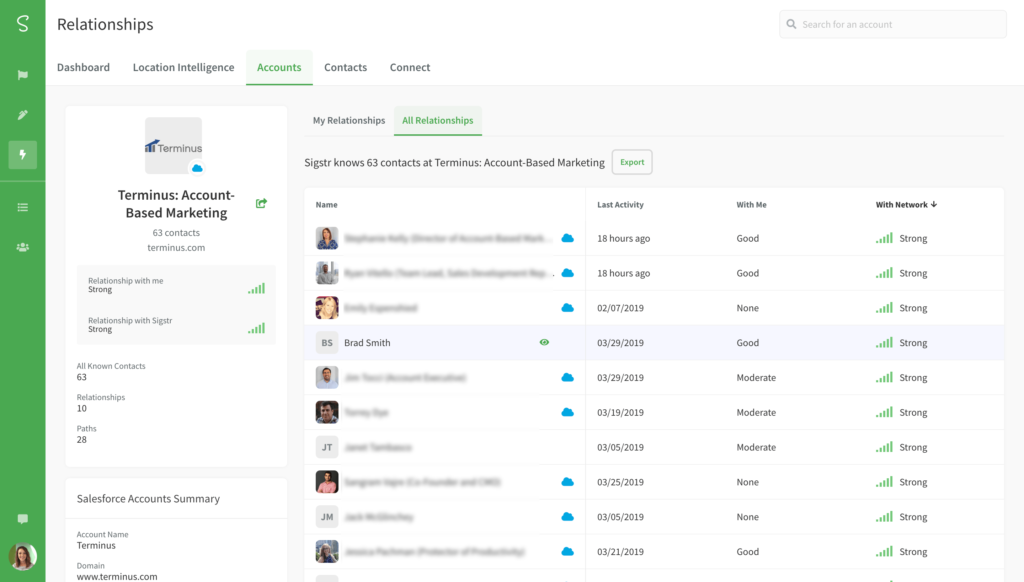Open the flag icon in the sidebar
This screenshot has height=582, width=1024.
coord(23,75)
